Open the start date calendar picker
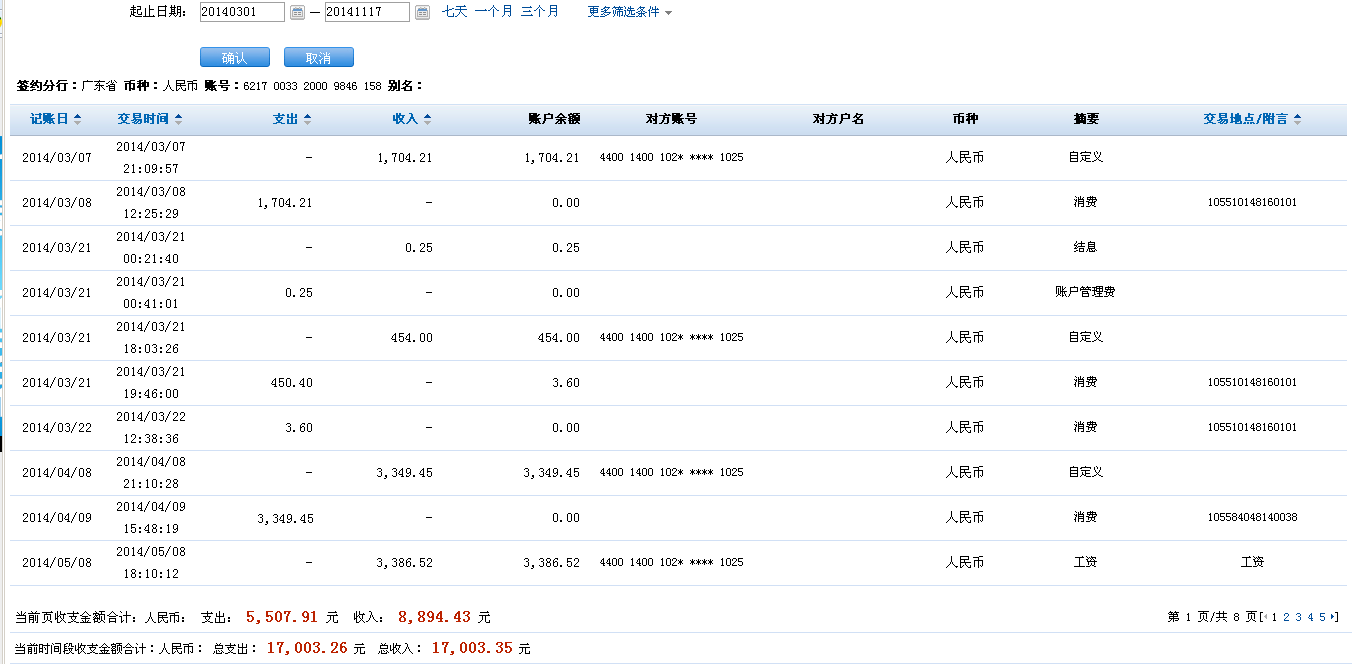 (x=297, y=12)
